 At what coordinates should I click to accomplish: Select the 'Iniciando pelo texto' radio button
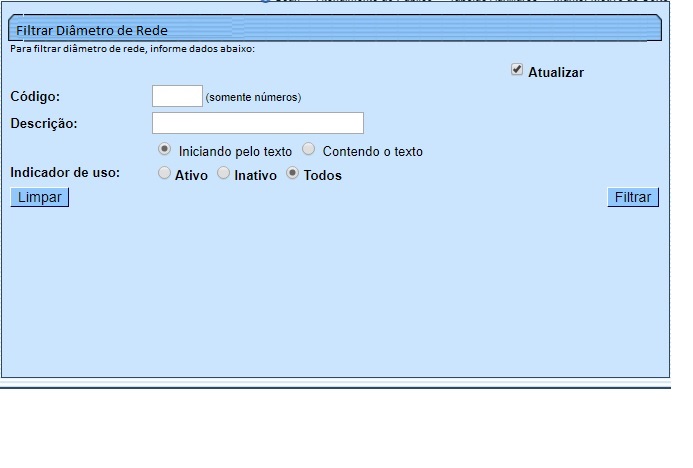[x=165, y=149]
